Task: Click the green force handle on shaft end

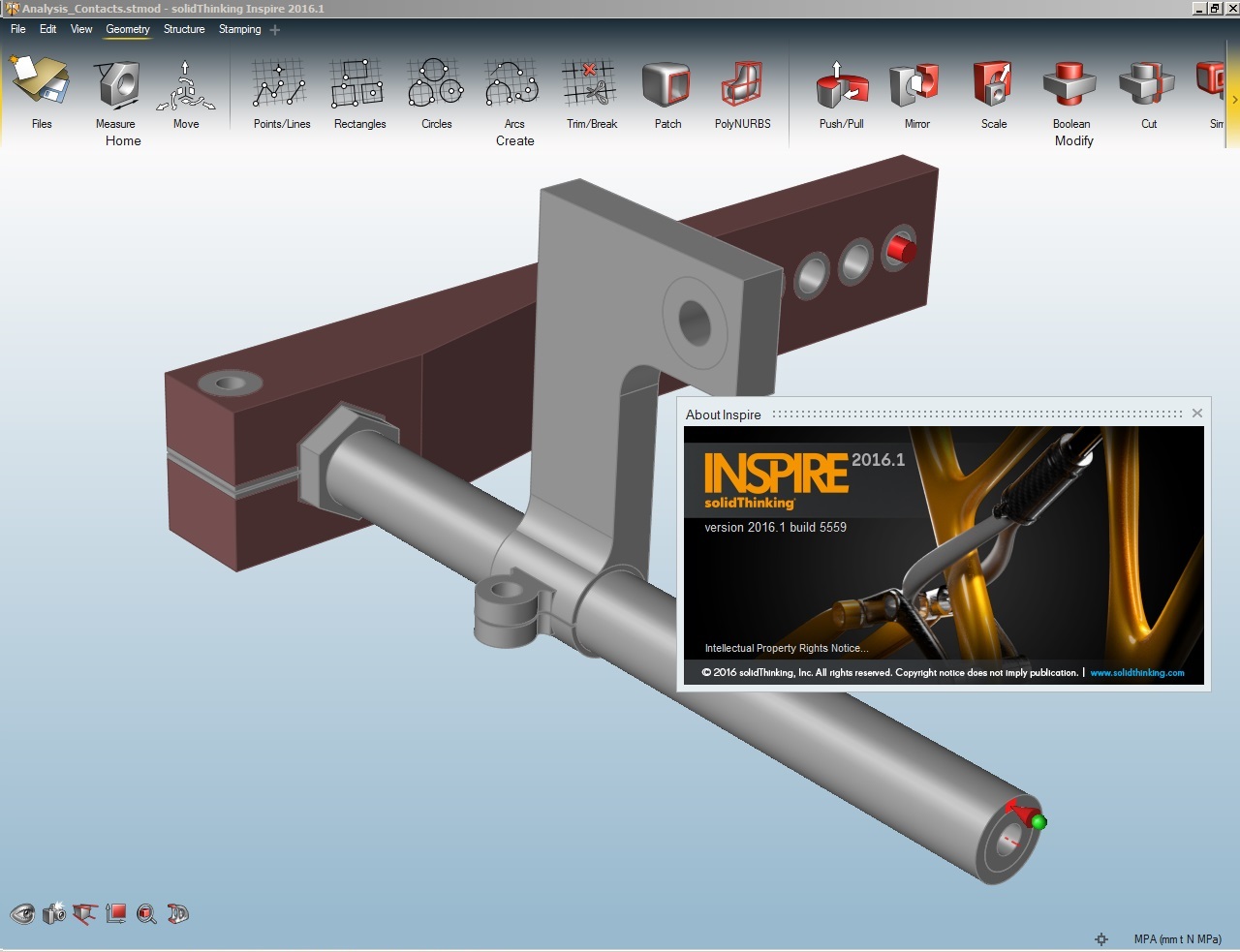Action: [x=1038, y=822]
